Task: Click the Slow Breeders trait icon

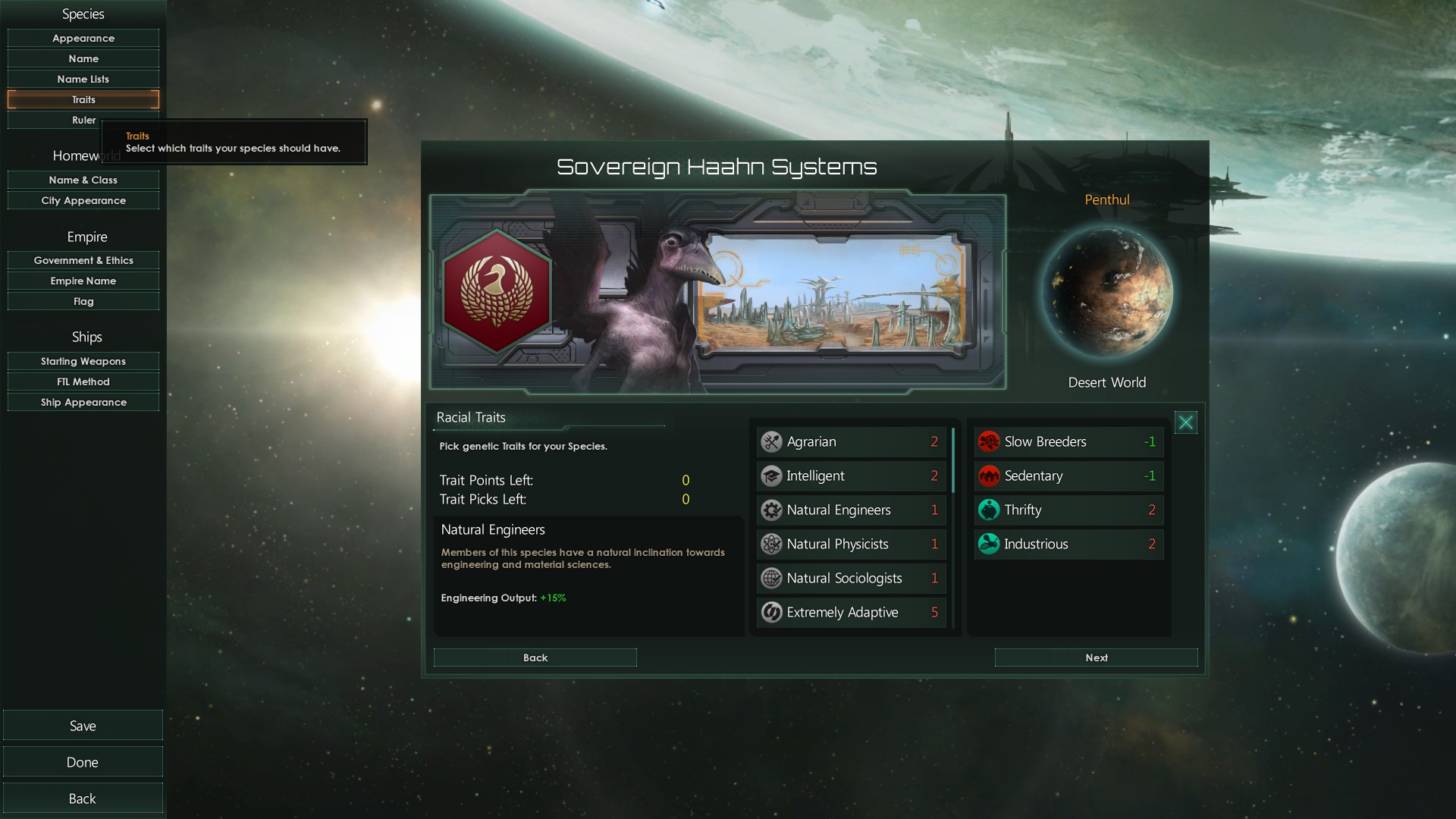Action: coord(989,441)
